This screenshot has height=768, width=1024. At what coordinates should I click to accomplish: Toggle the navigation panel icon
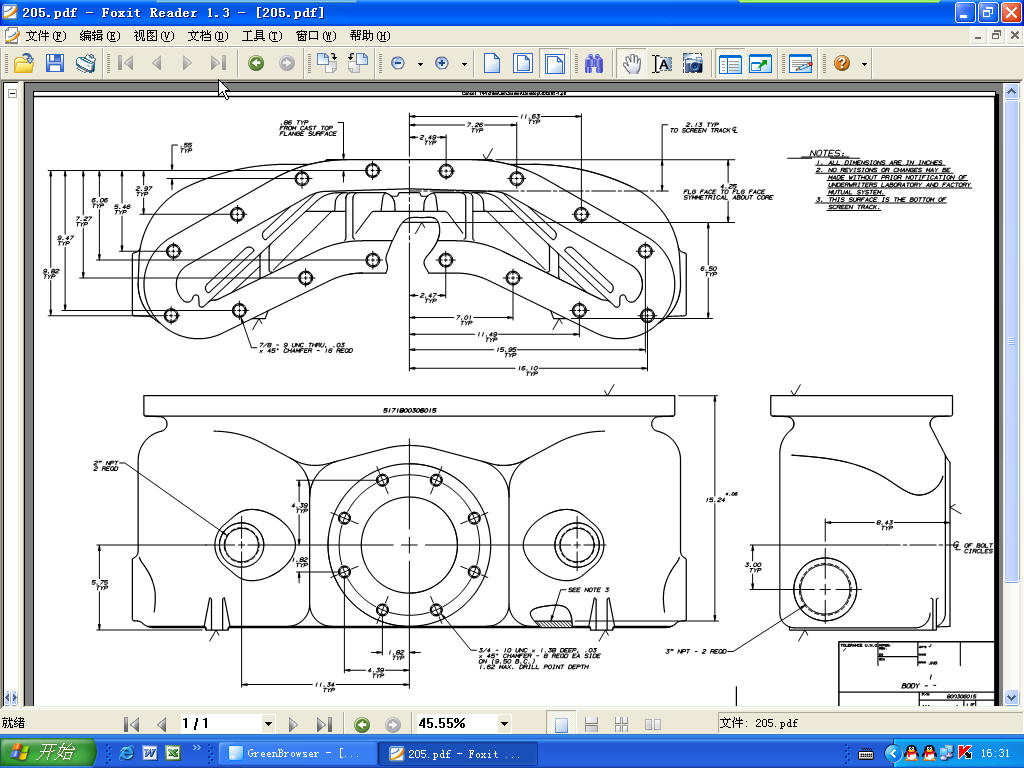pos(729,63)
